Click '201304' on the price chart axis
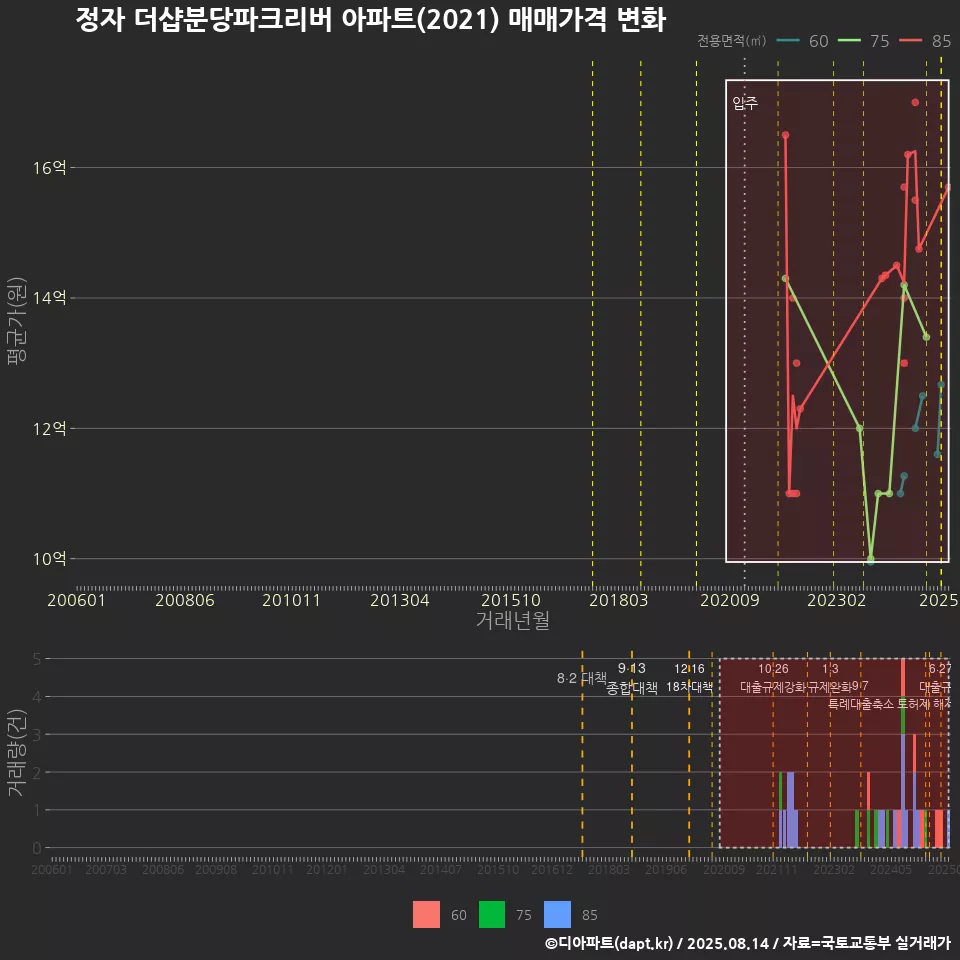960x960 pixels. 400,600
